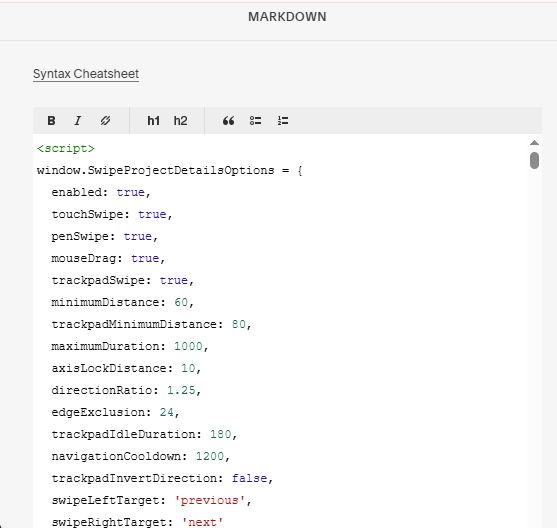Insert a hyperlink using the link icon
Image resolution: width=557 pixels, height=528 pixels.
(x=105, y=121)
